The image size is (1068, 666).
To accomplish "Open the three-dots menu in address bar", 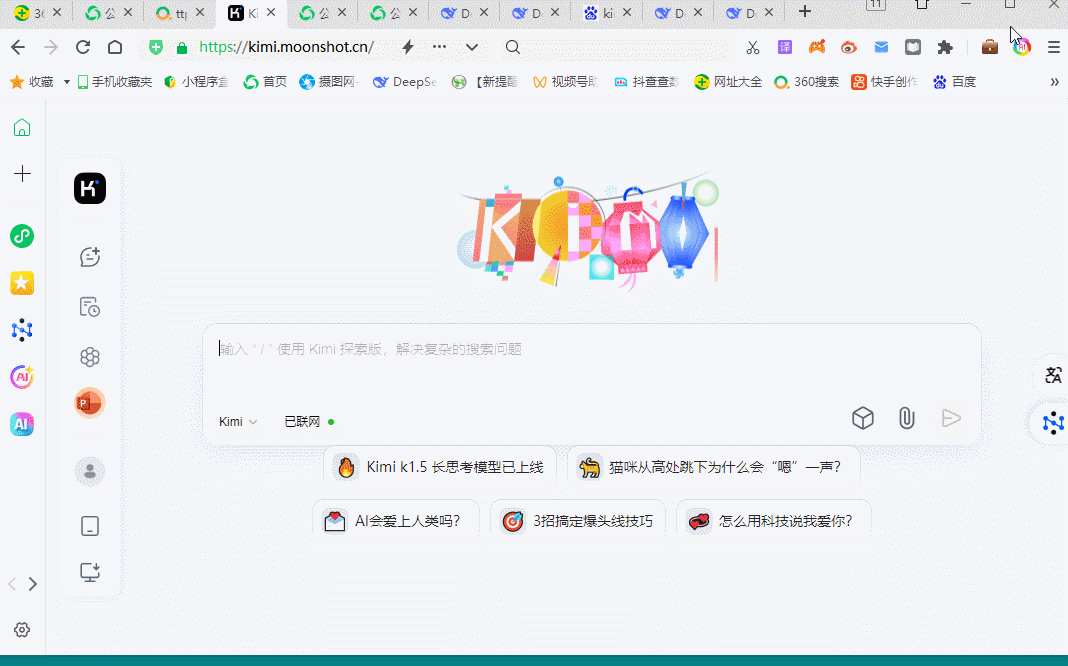I will 439,47.
